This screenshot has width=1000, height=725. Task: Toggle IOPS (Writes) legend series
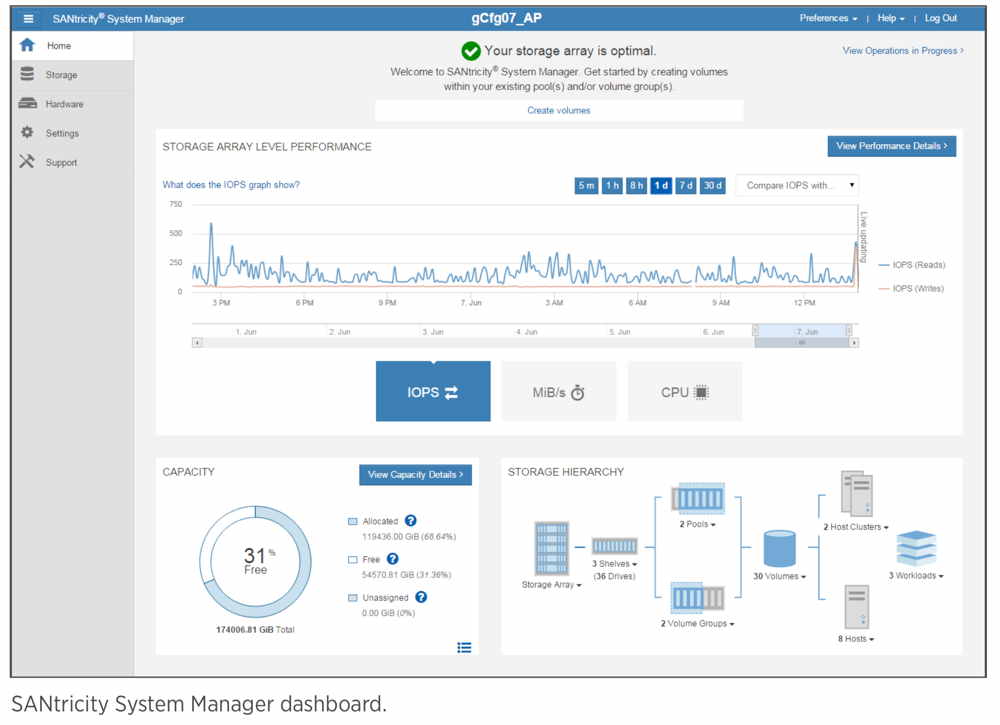click(x=911, y=288)
